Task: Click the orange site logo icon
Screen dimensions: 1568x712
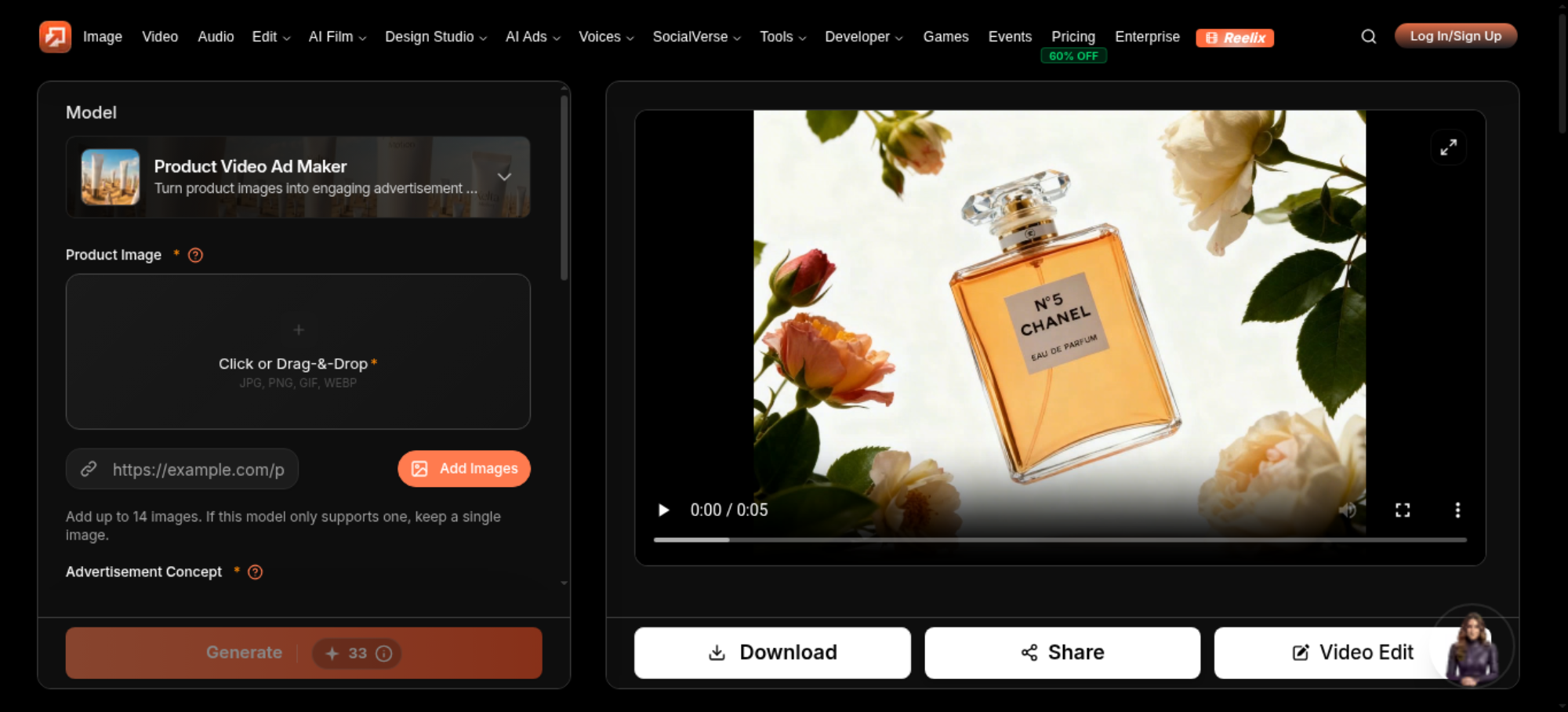Action: click(x=55, y=37)
